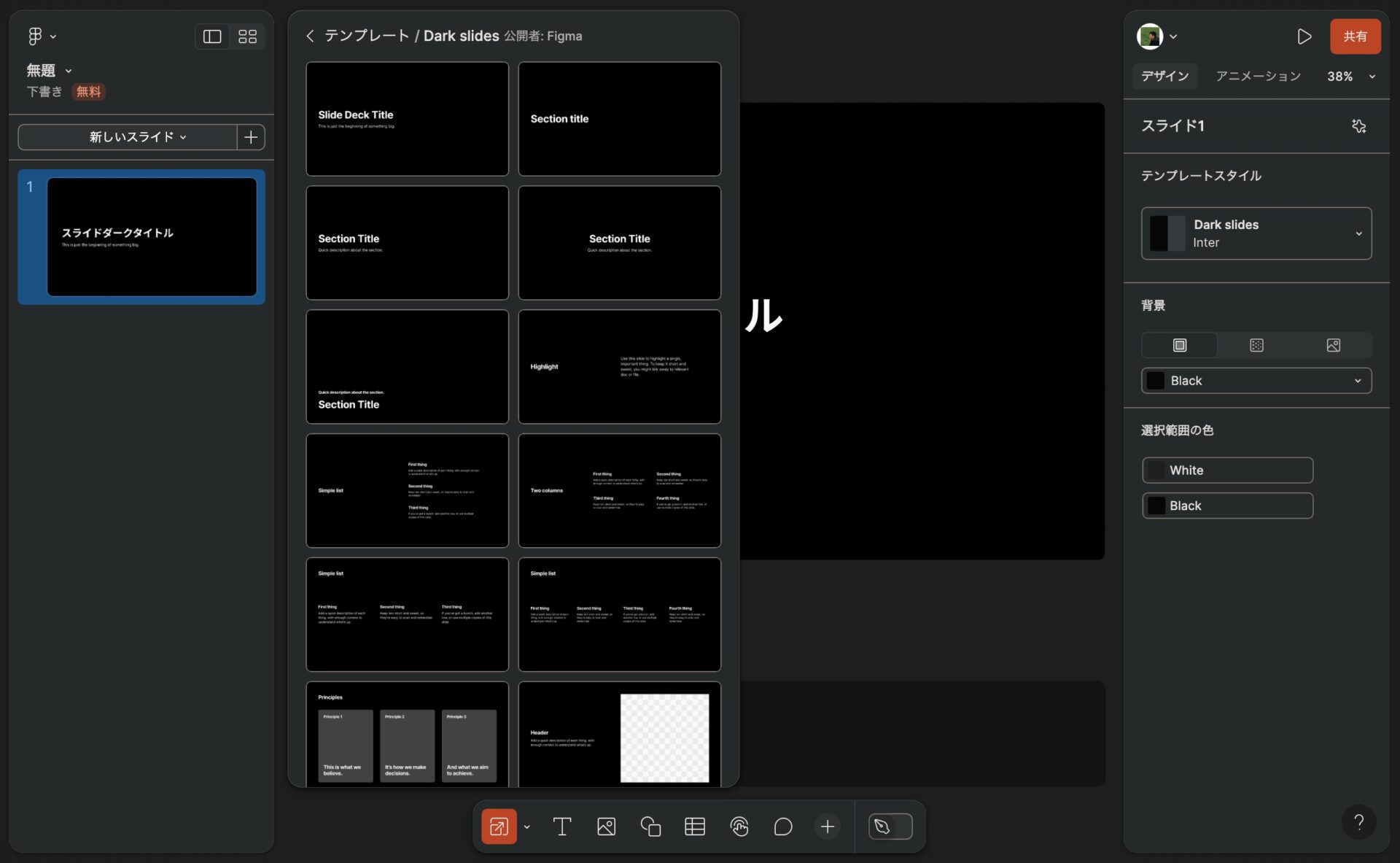Click the image insert tool icon
The height and width of the screenshot is (863, 1400).
606,826
